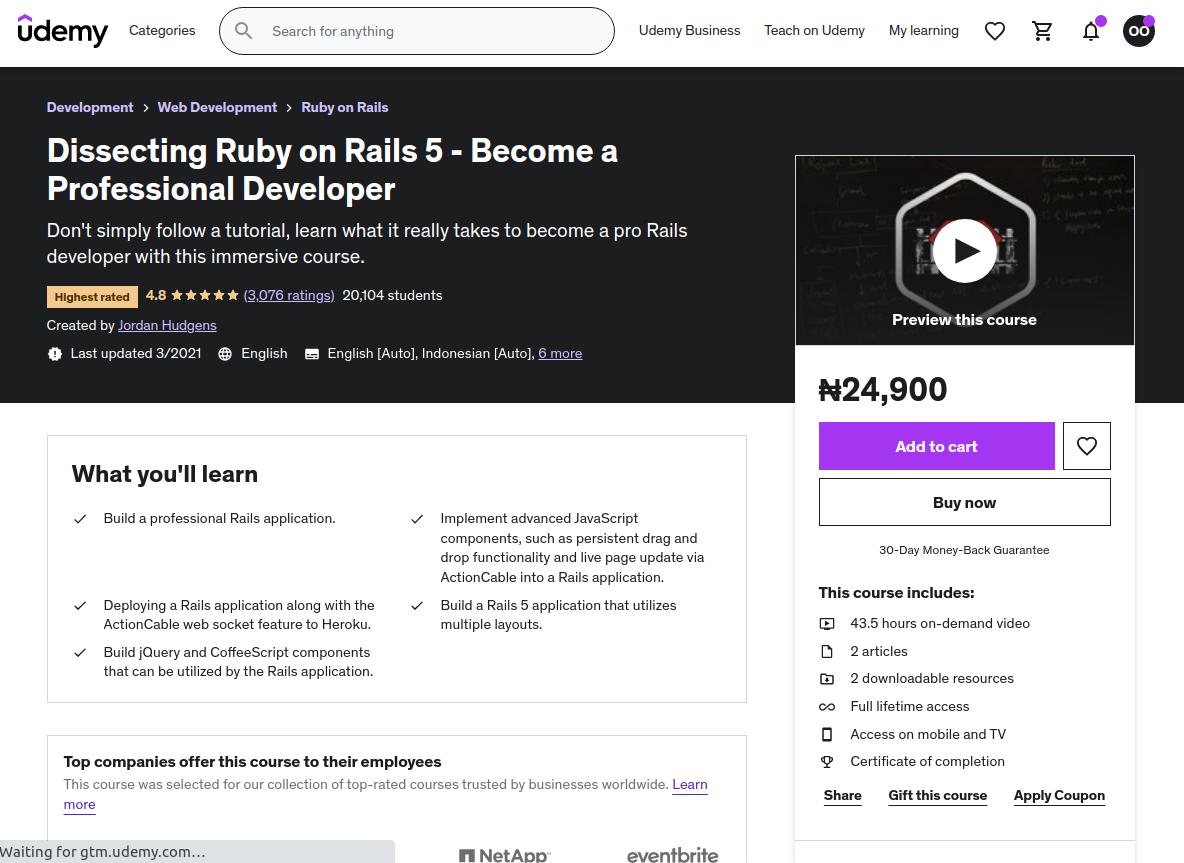Click 'This course includes:' heading
The width and height of the screenshot is (1184, 863).
tap(896, 593)
